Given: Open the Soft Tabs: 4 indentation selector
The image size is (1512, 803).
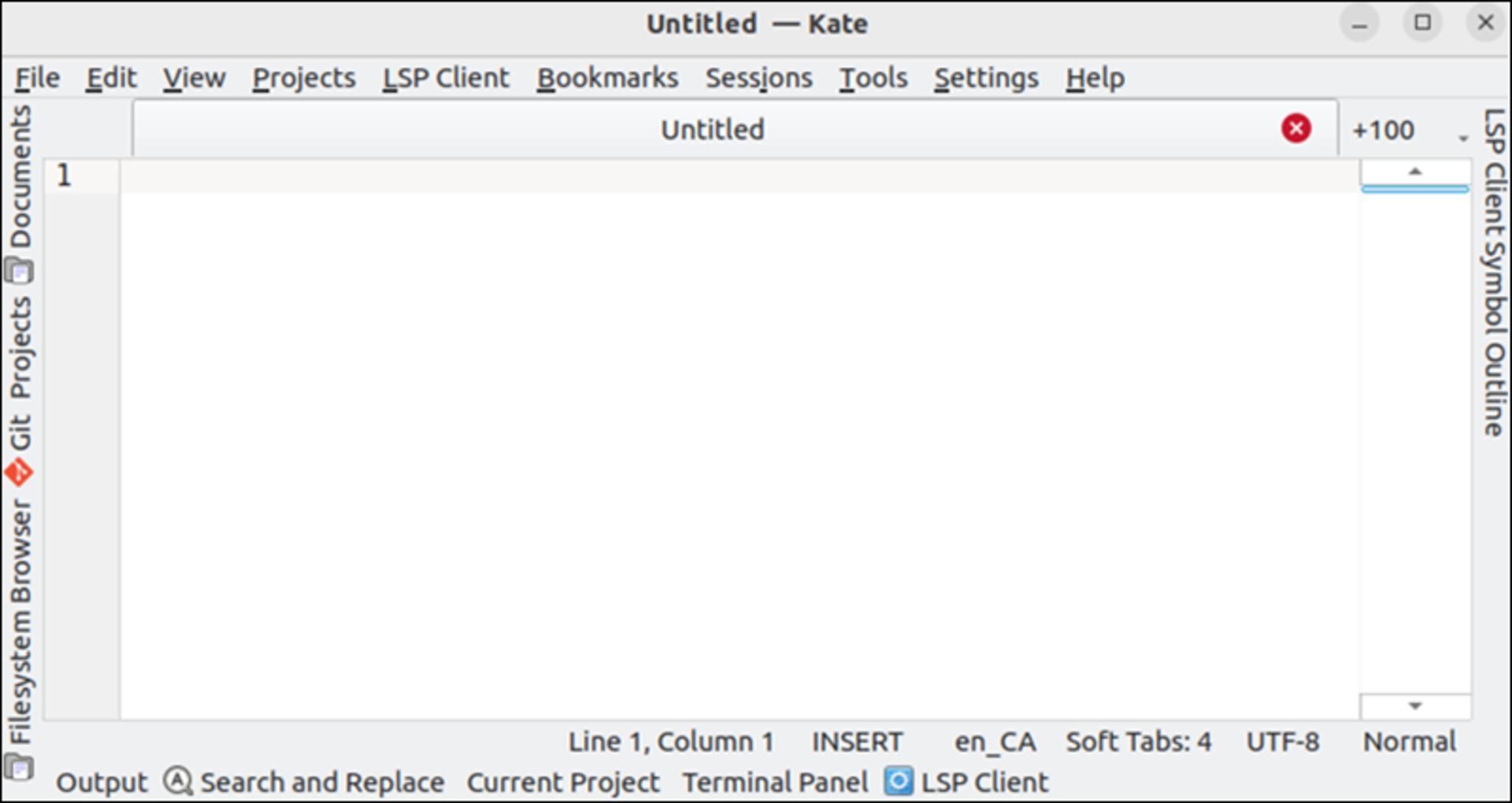Looking at the screenshot, I should [x=1138, y=742].
